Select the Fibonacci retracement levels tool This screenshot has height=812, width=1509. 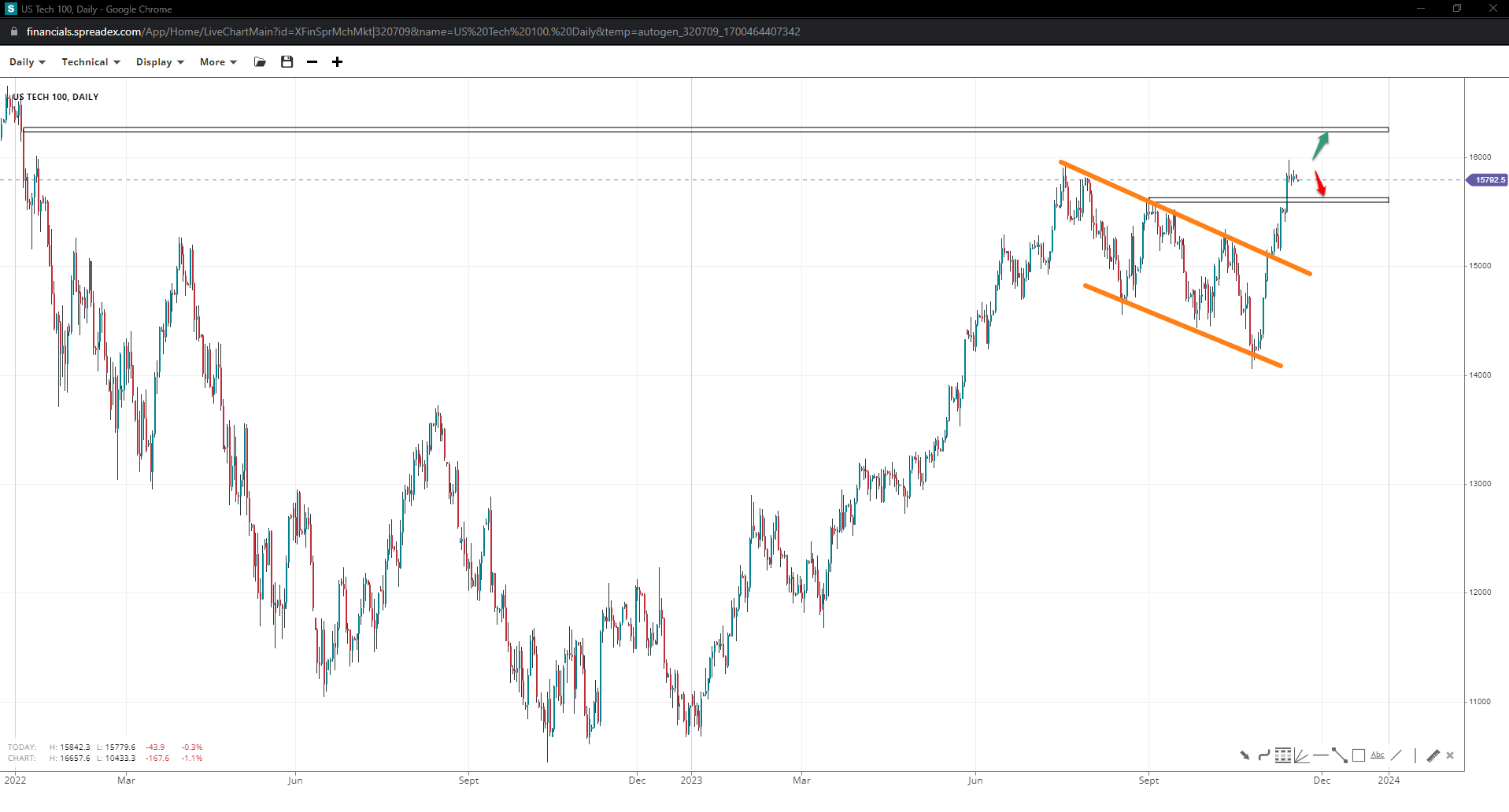tap(1283, 755)
